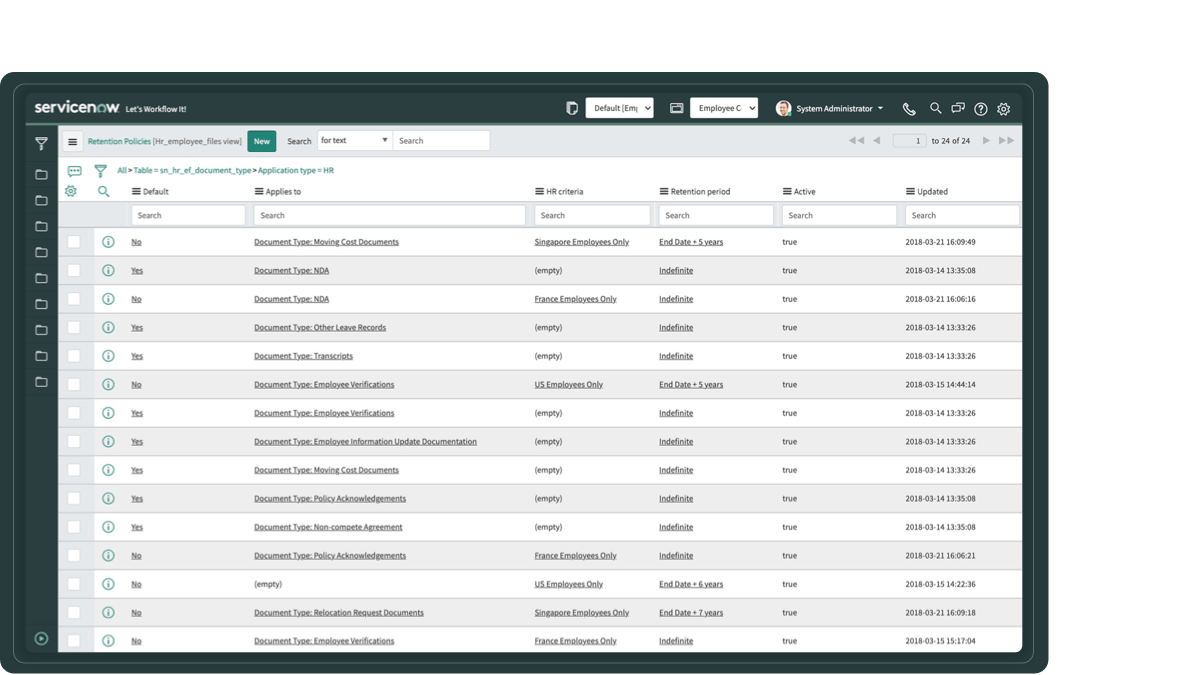Open the settings gear in the banner

pyautogui.click(x=1004, y=108)
